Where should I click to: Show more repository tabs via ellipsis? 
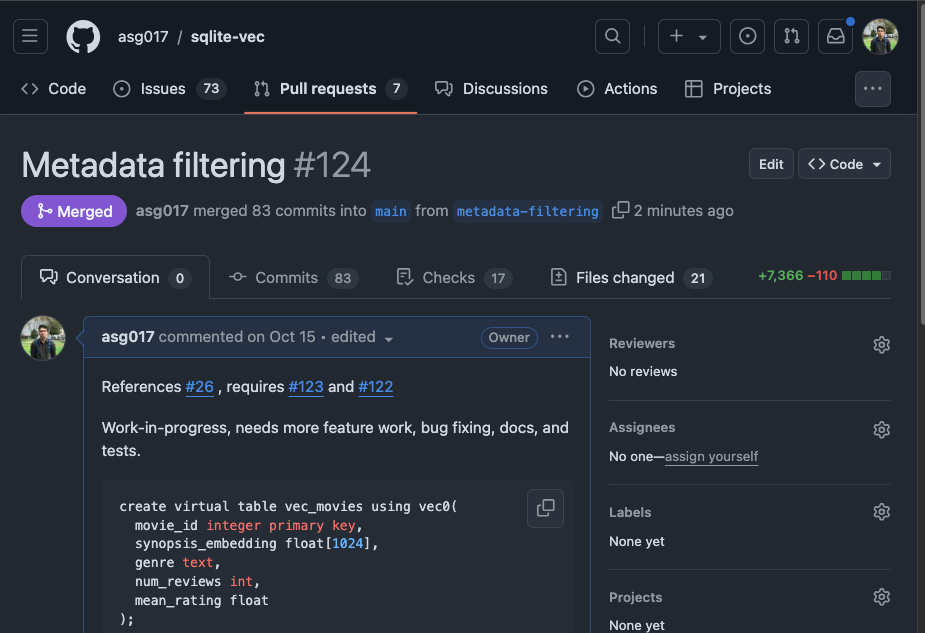tap(872, 89)
